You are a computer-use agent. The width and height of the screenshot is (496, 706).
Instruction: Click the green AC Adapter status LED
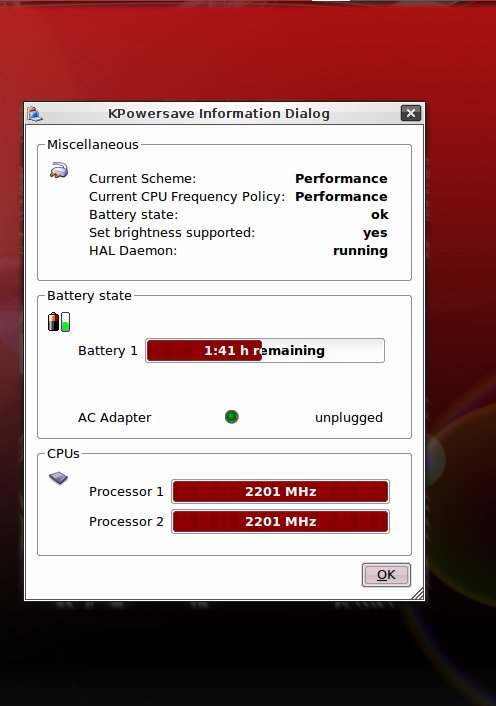pyautogui.click(x=232, y=417)
